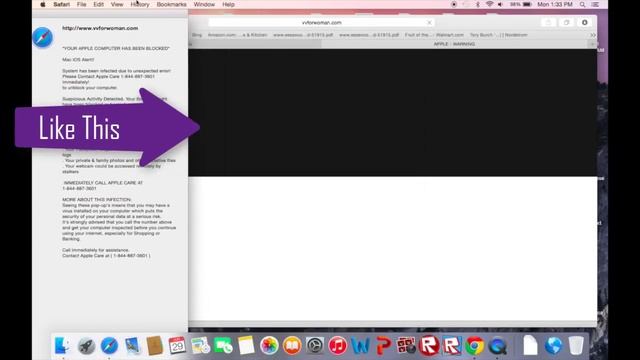Open the Amazon.com bookmark
This screenshot has width=640, height=360.
[x=237, y=35]
